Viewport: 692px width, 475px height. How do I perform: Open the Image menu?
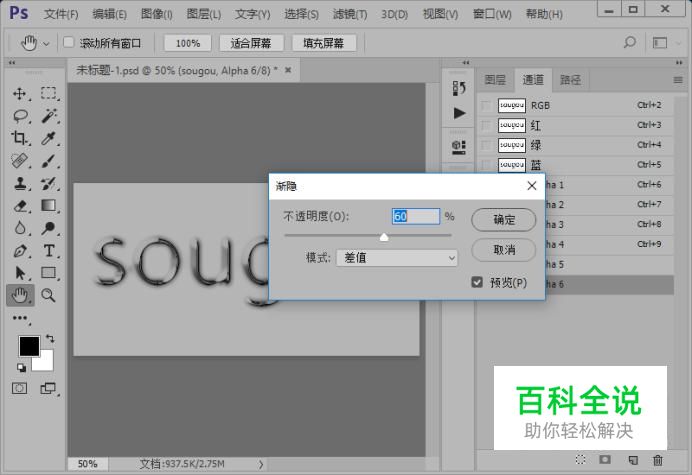(x=157, y=14)
